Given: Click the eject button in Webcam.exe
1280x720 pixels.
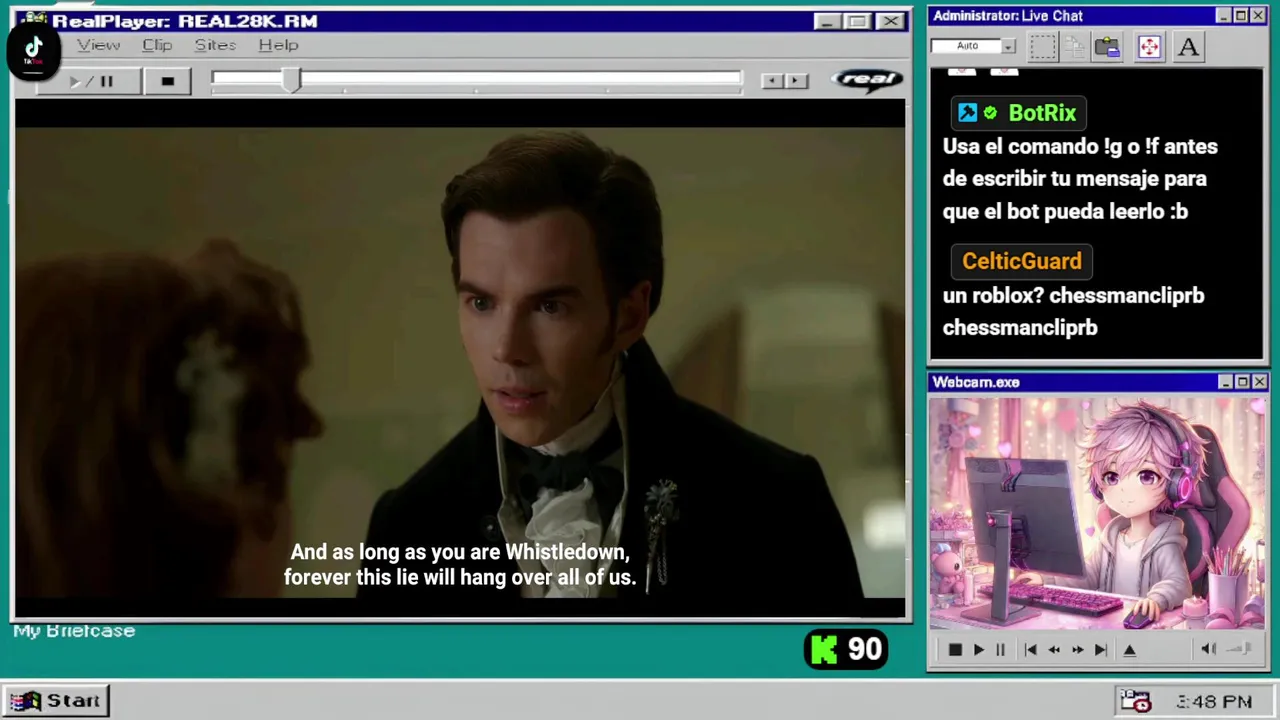Looking at the screenshot, I should 1130,650.
